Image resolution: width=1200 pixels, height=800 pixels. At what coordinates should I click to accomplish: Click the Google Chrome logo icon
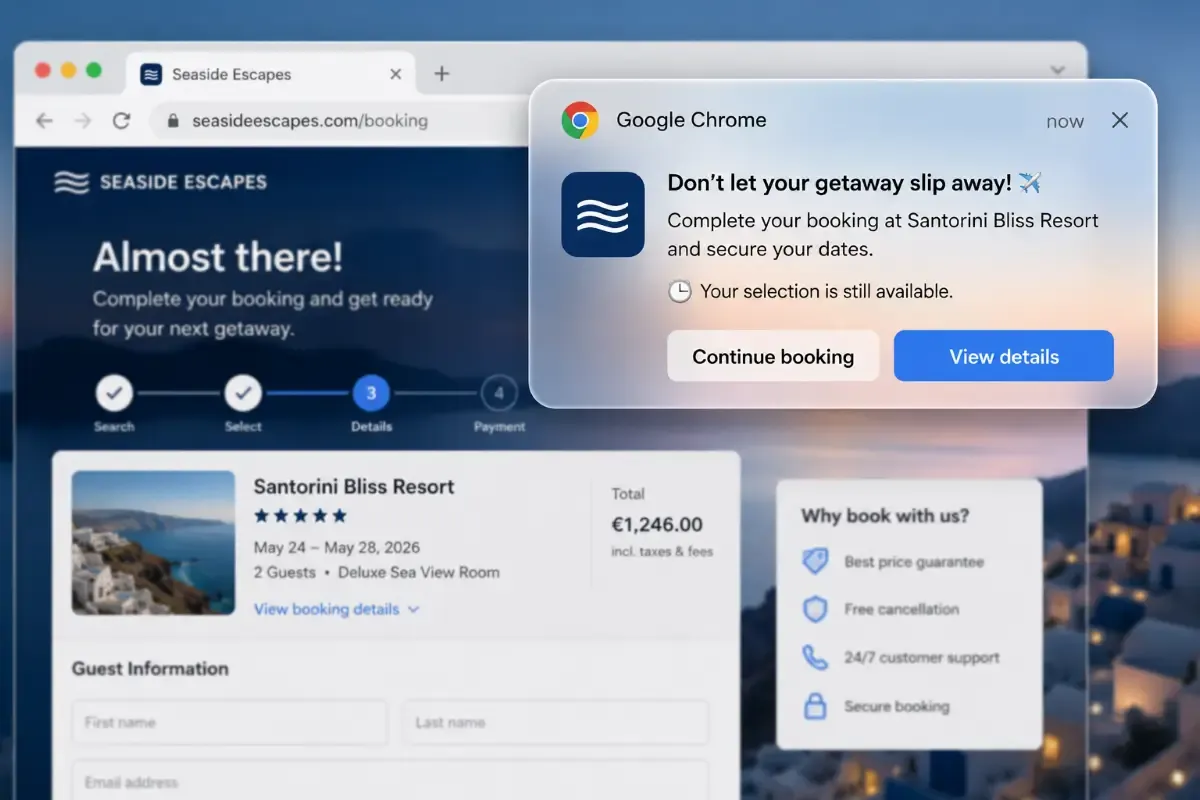[580, 120]
